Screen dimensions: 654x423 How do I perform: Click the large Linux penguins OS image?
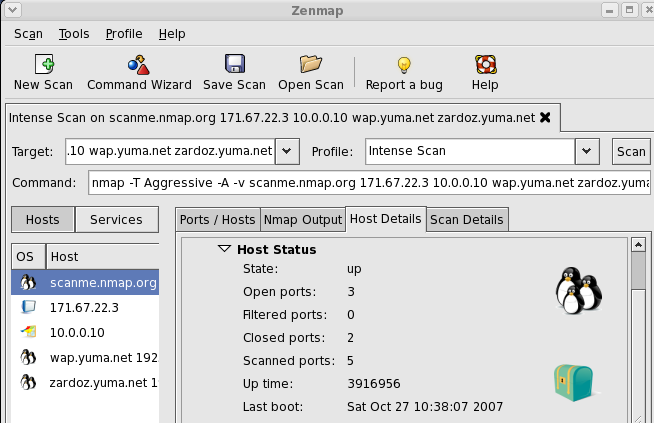(x=579, y=290)
